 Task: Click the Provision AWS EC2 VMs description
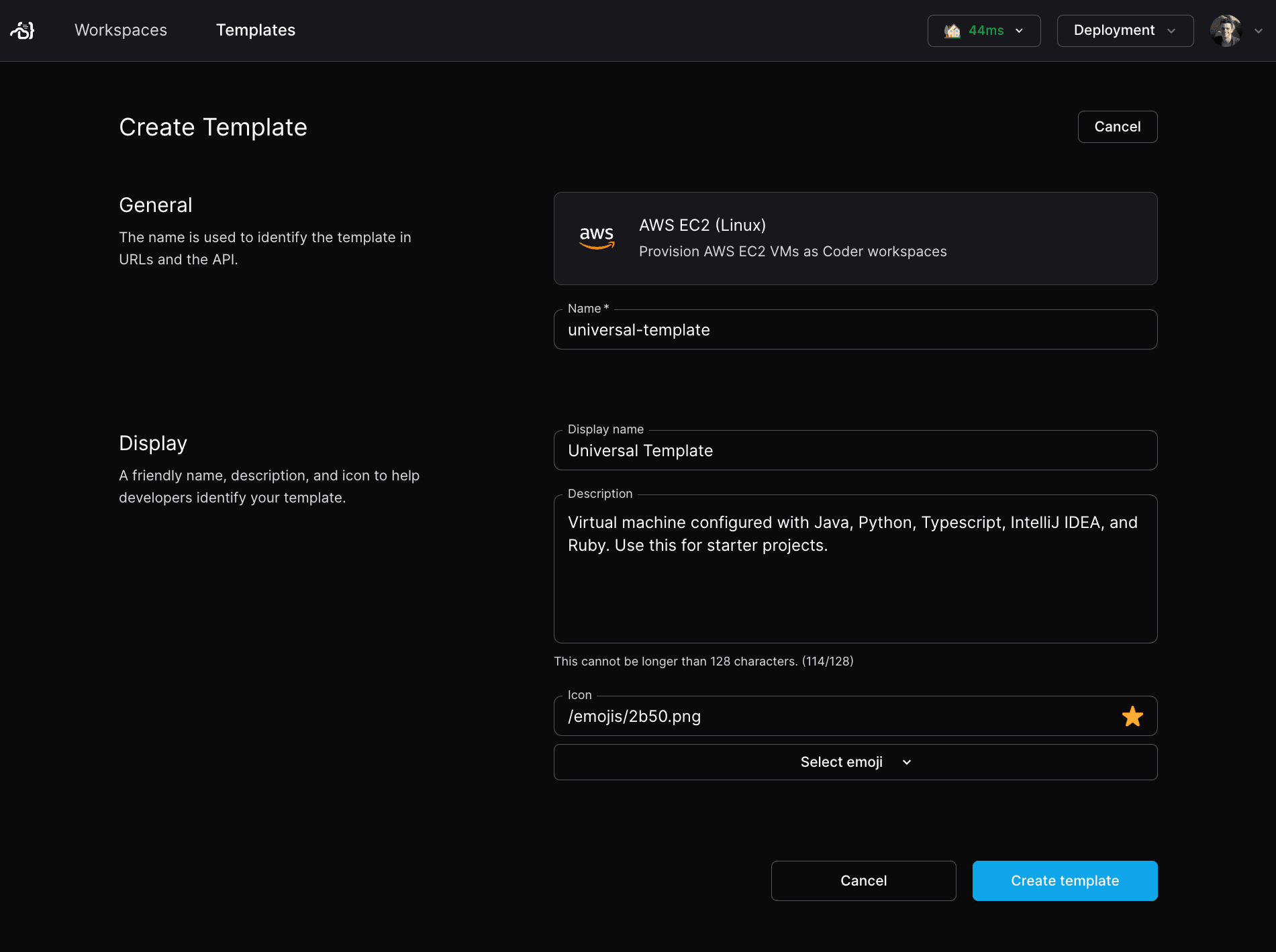[793, 252]
